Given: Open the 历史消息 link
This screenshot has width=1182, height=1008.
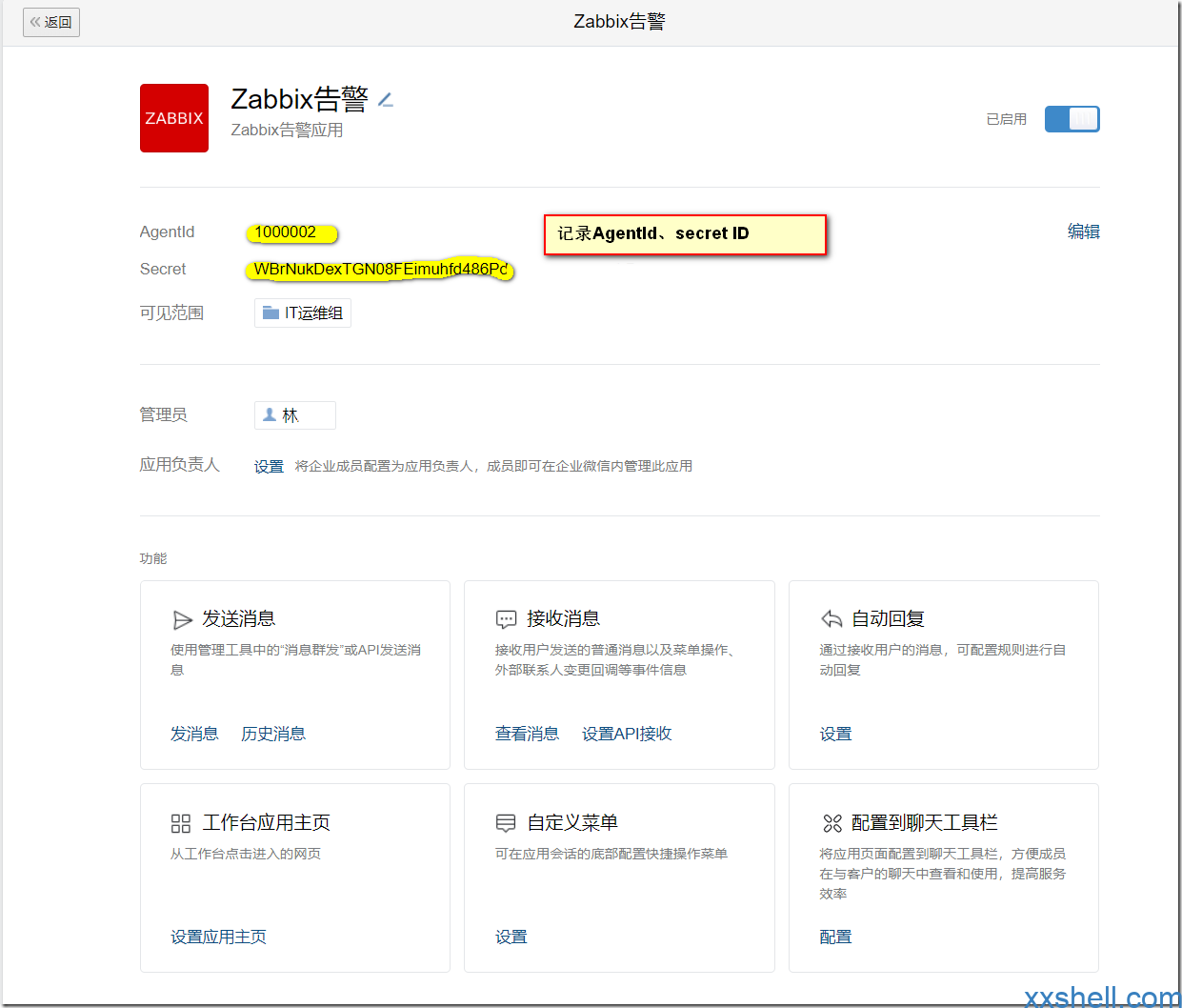Looking at the screenshot, I should (x=273, y=734).
